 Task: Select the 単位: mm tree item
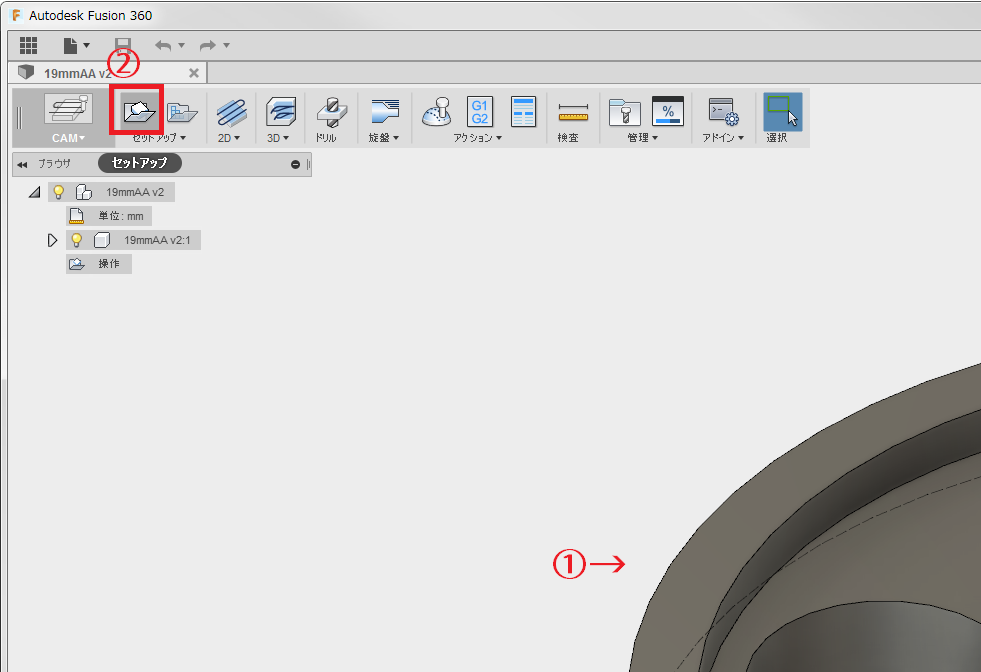coord(121,216)
